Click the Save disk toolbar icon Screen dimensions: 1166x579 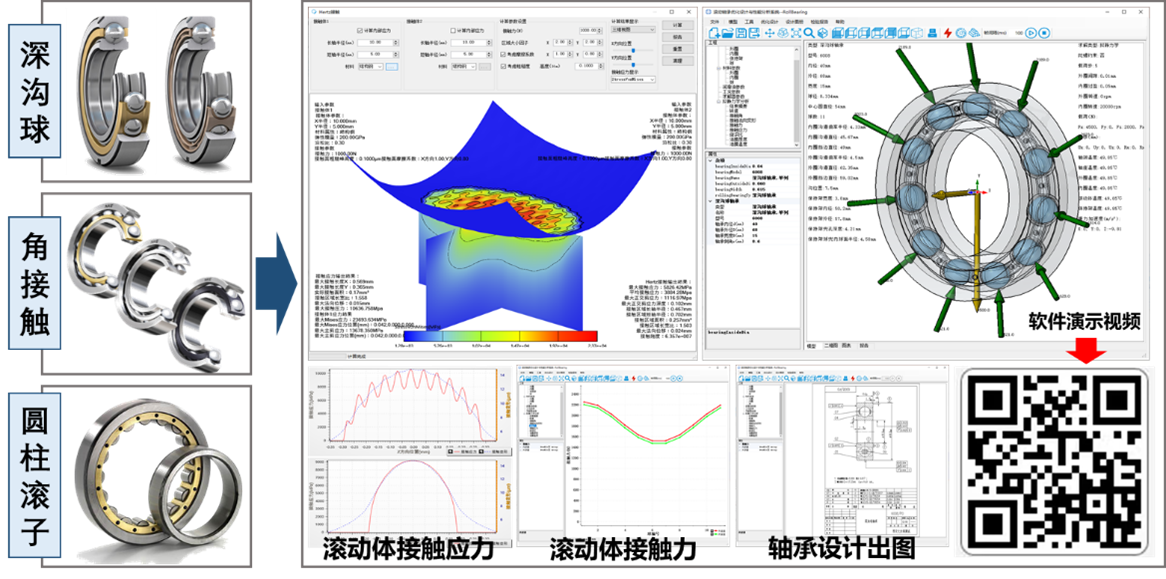click(741, 33)
